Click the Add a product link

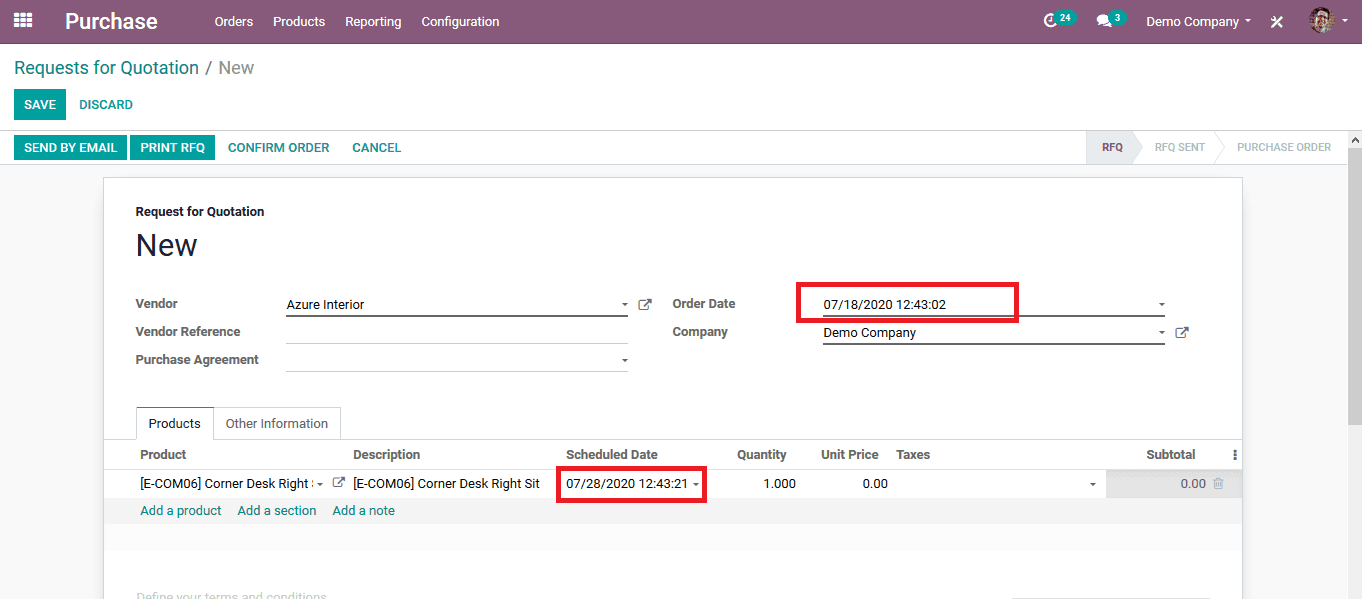[x=181, y=511]
